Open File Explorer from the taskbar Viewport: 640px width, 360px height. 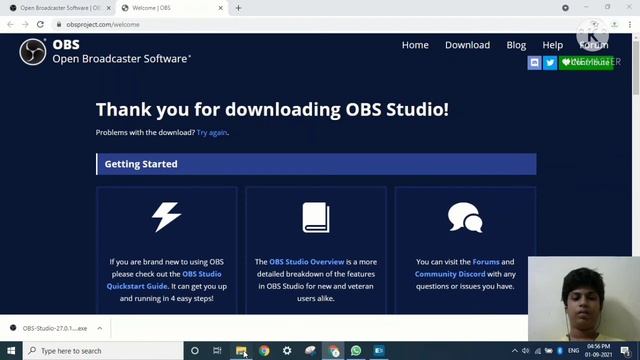pyautogui.click(x=241, y=351)
